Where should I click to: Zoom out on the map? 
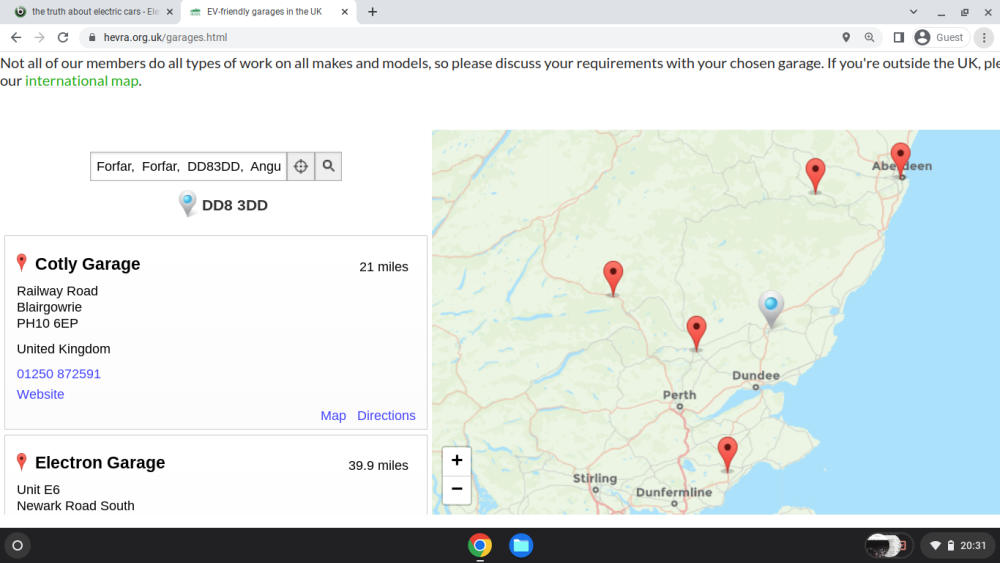[457, 489]
